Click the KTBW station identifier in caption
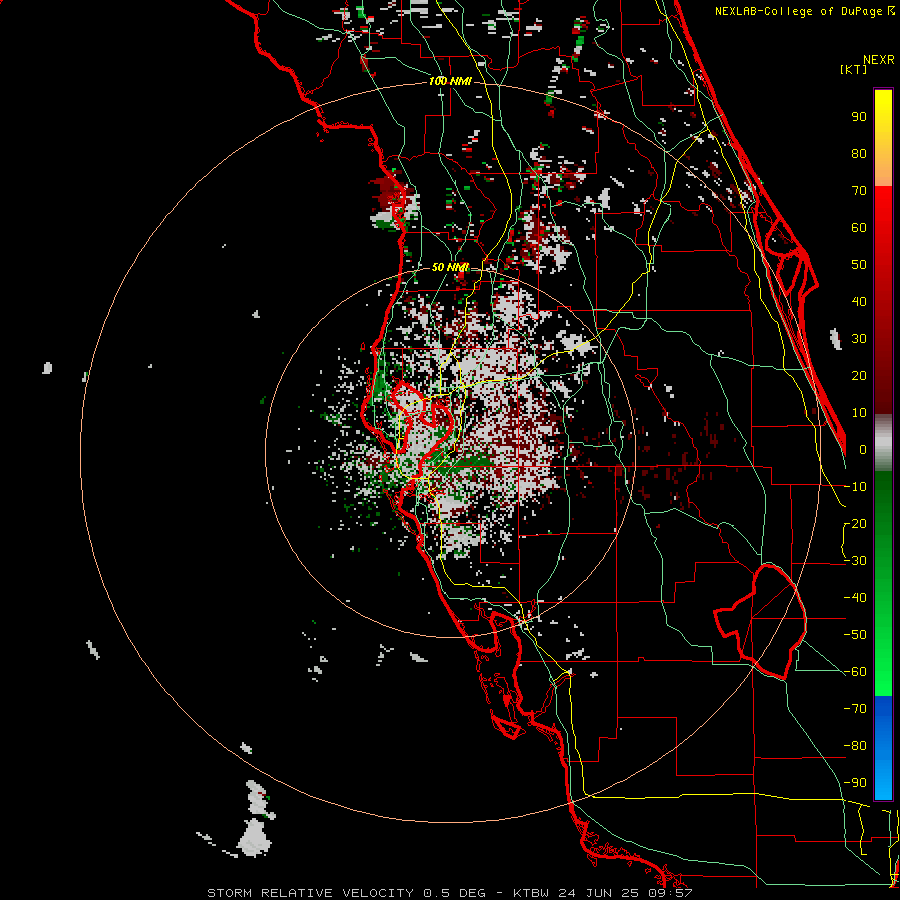 (x=533, y=893)
